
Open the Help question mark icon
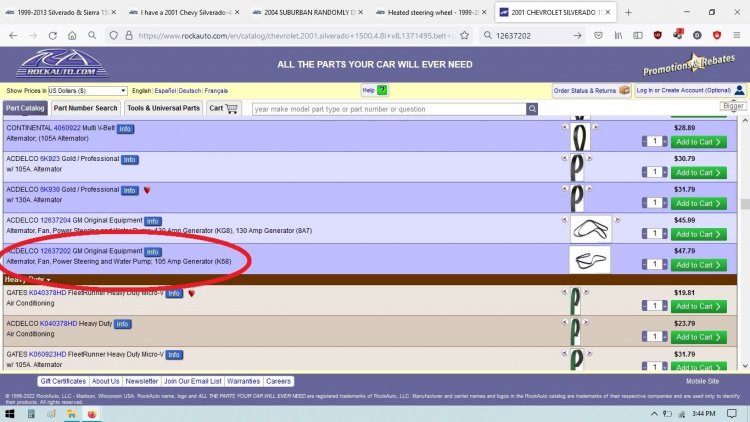coord(382,90)
